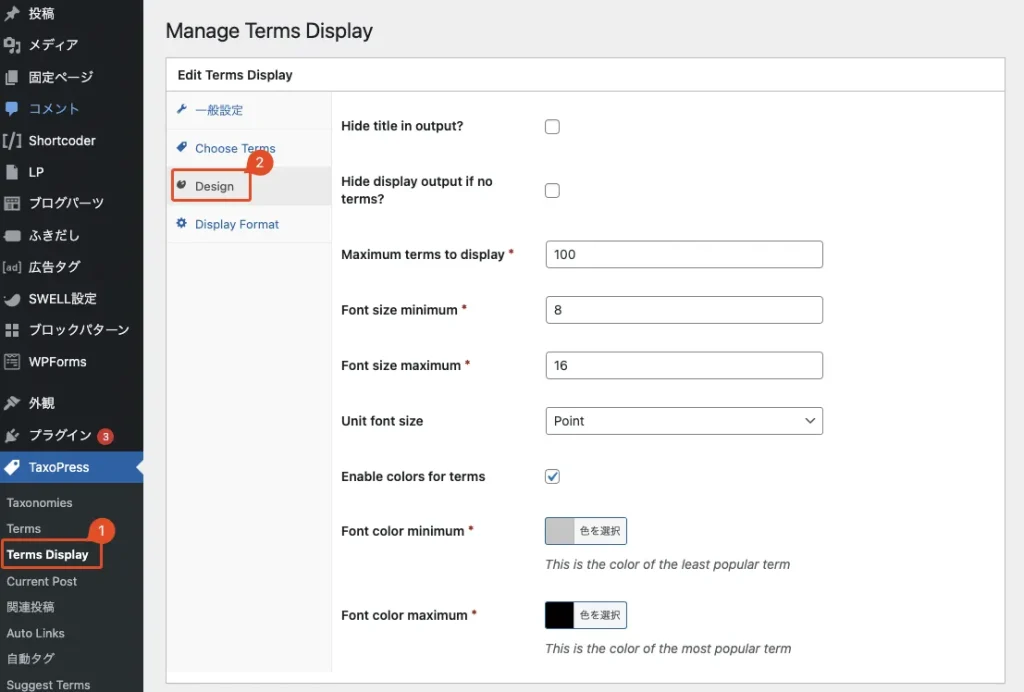Image resolution: width=1024 pixels, height=692 pixels.
Task: Open Font color minimum 色を選択 picker
Action: (x=600, y=531)
